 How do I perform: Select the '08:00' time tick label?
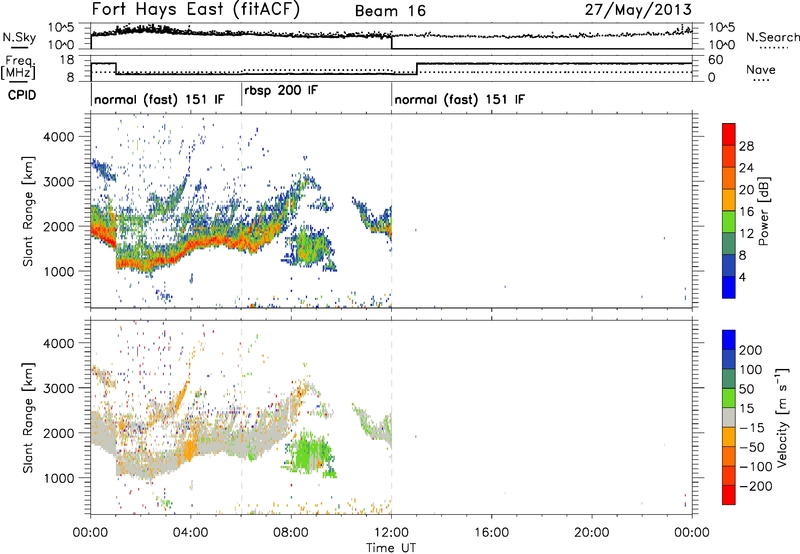tap(291, 533)
